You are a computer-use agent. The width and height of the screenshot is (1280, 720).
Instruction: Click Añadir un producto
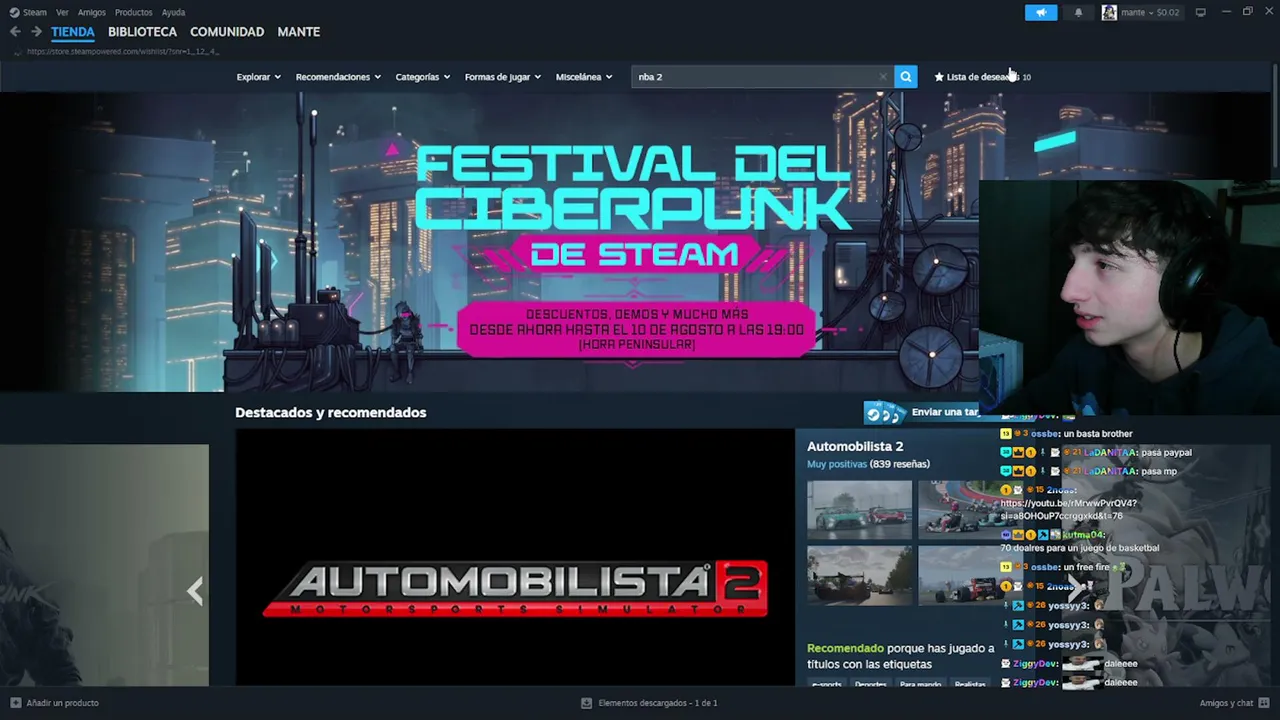tap(62, 703)
